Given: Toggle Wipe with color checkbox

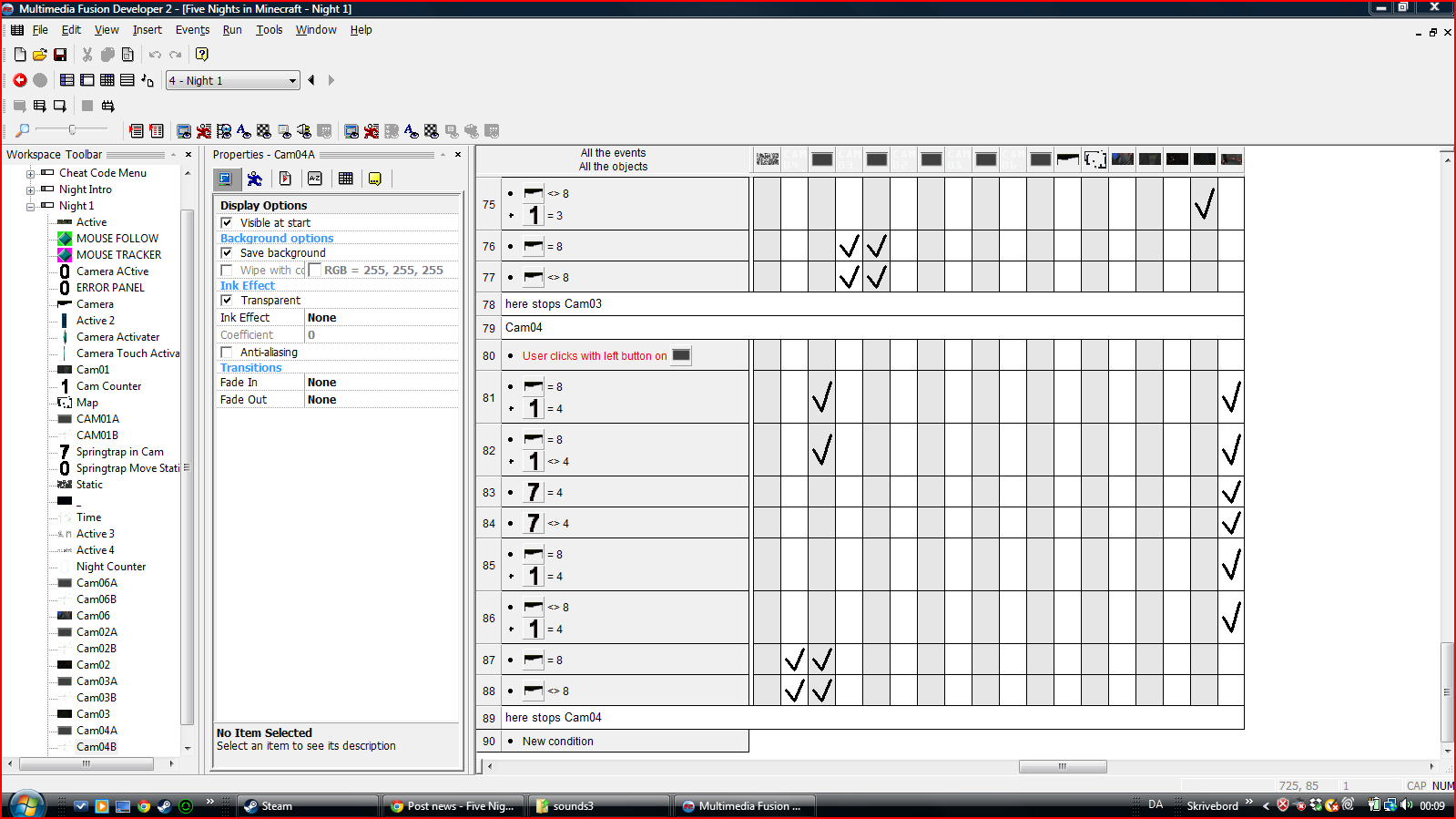Looking at the screenshot, I should click(227, 270).
